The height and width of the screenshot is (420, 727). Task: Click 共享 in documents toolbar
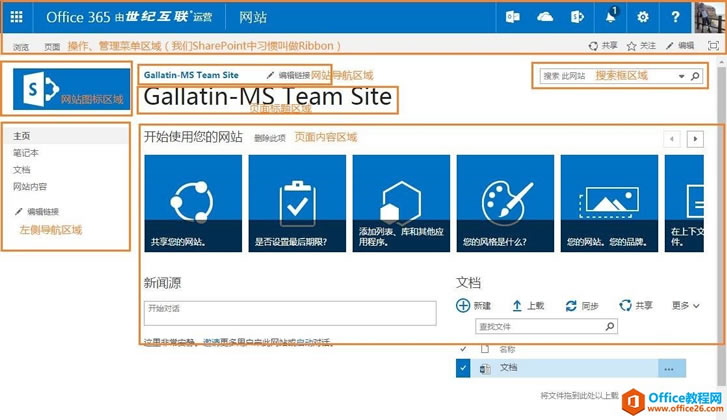636,305
